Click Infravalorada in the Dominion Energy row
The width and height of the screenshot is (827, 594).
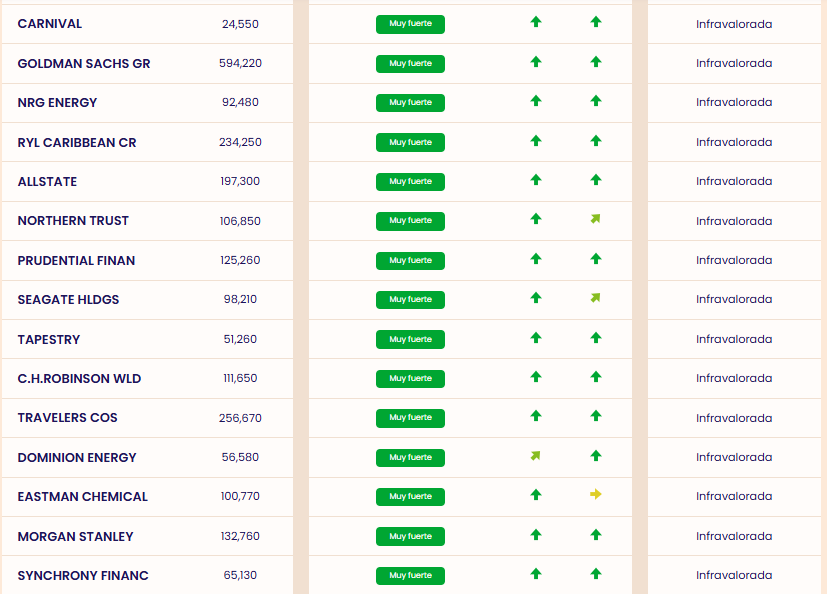[734, 457]
